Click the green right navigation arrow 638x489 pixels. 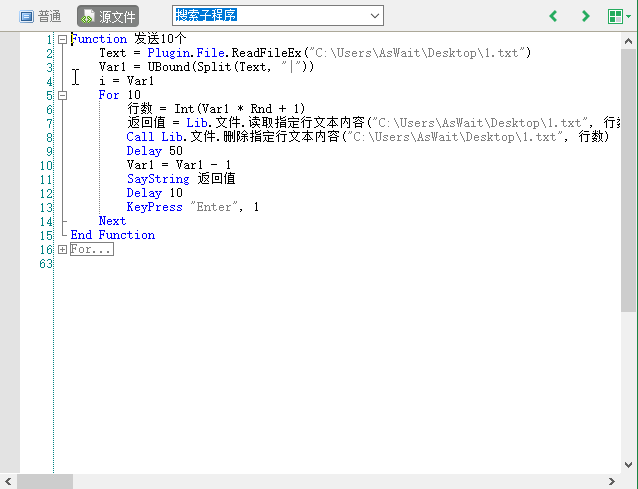[x=585, y=16]
